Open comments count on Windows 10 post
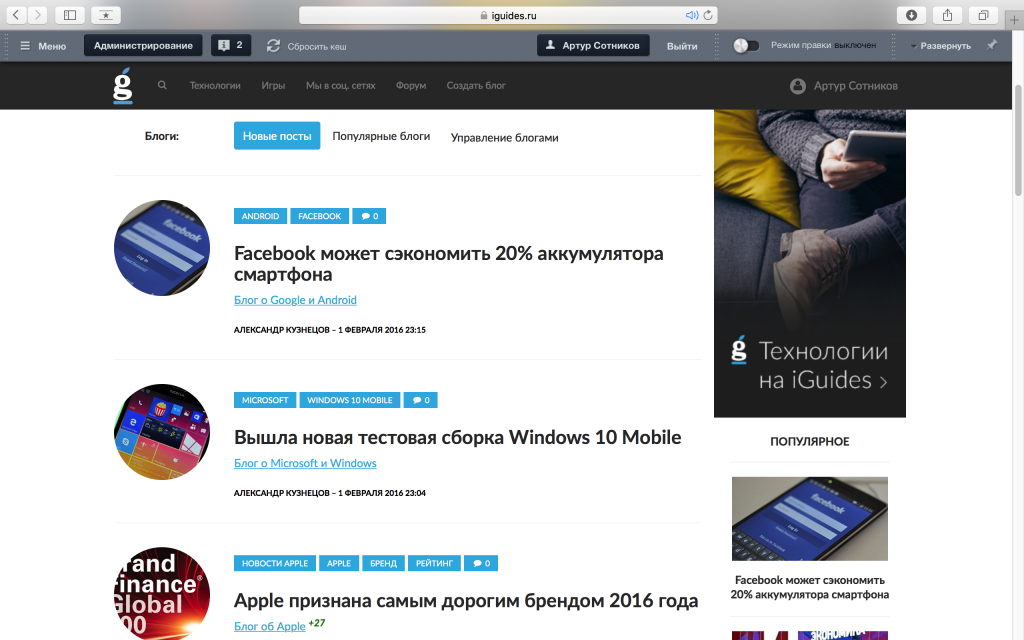 click(x=421, y=400)
